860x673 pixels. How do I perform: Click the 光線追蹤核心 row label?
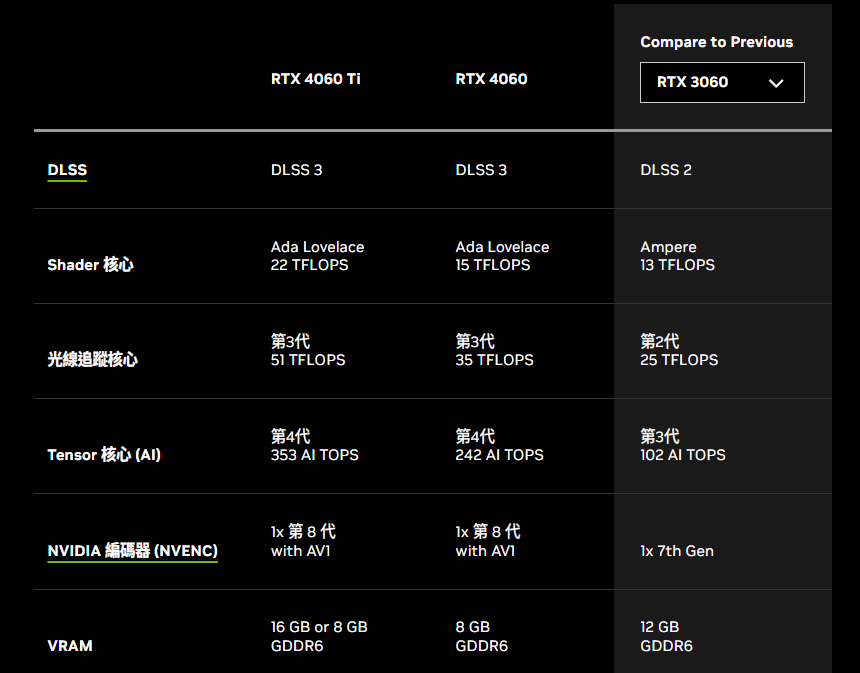(x=92, y=360)
